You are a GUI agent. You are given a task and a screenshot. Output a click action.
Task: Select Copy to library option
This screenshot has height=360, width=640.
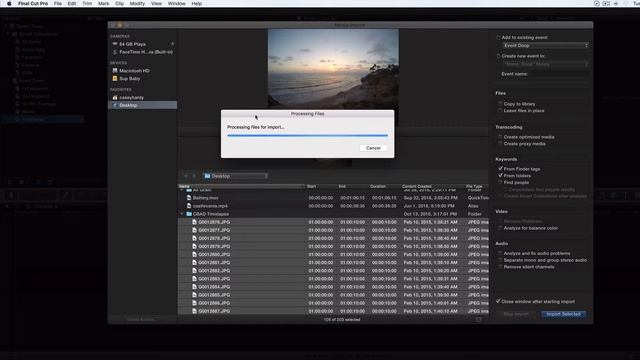tap(500, 104)
